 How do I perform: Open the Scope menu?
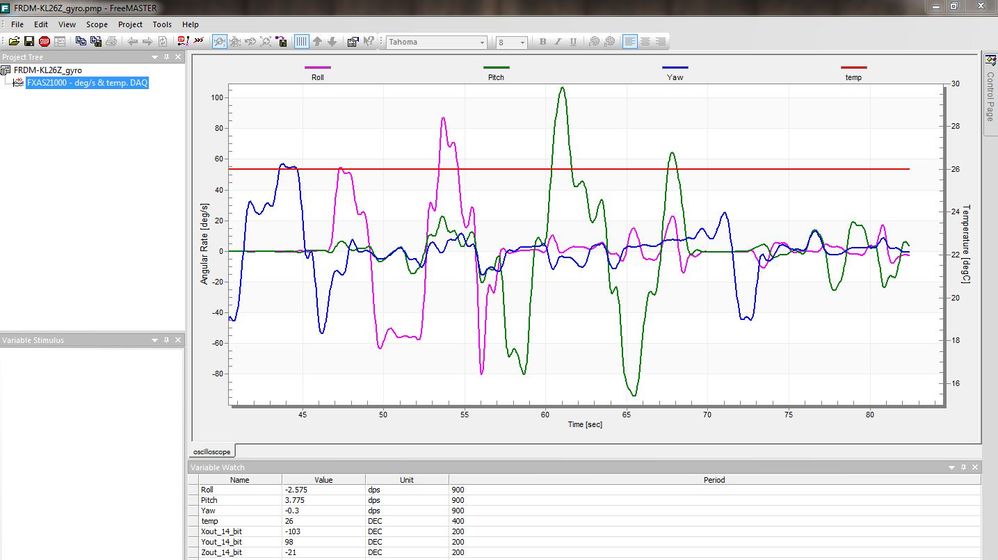pos(97,24)
